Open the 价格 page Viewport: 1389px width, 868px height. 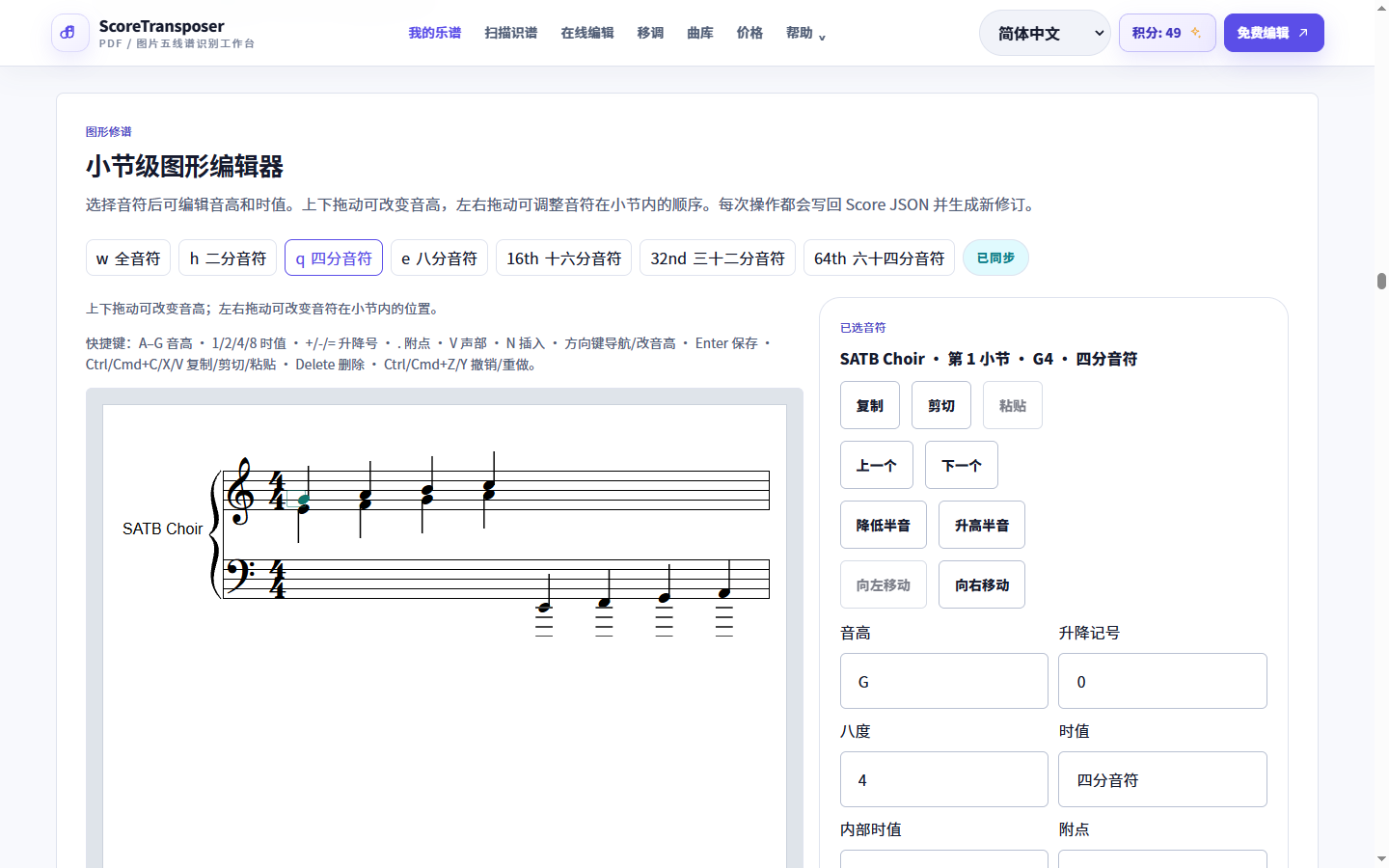pyautogui.click(x=749, y=33)
